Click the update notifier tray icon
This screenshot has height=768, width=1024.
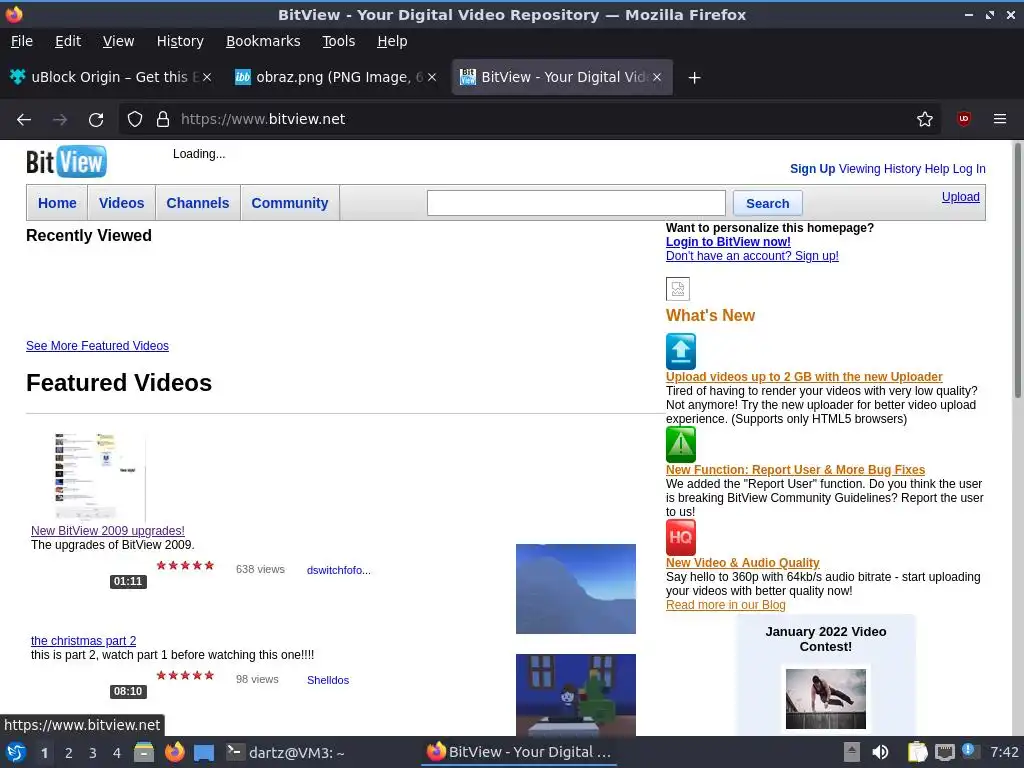pyautogui.click(x=969, y=751)
